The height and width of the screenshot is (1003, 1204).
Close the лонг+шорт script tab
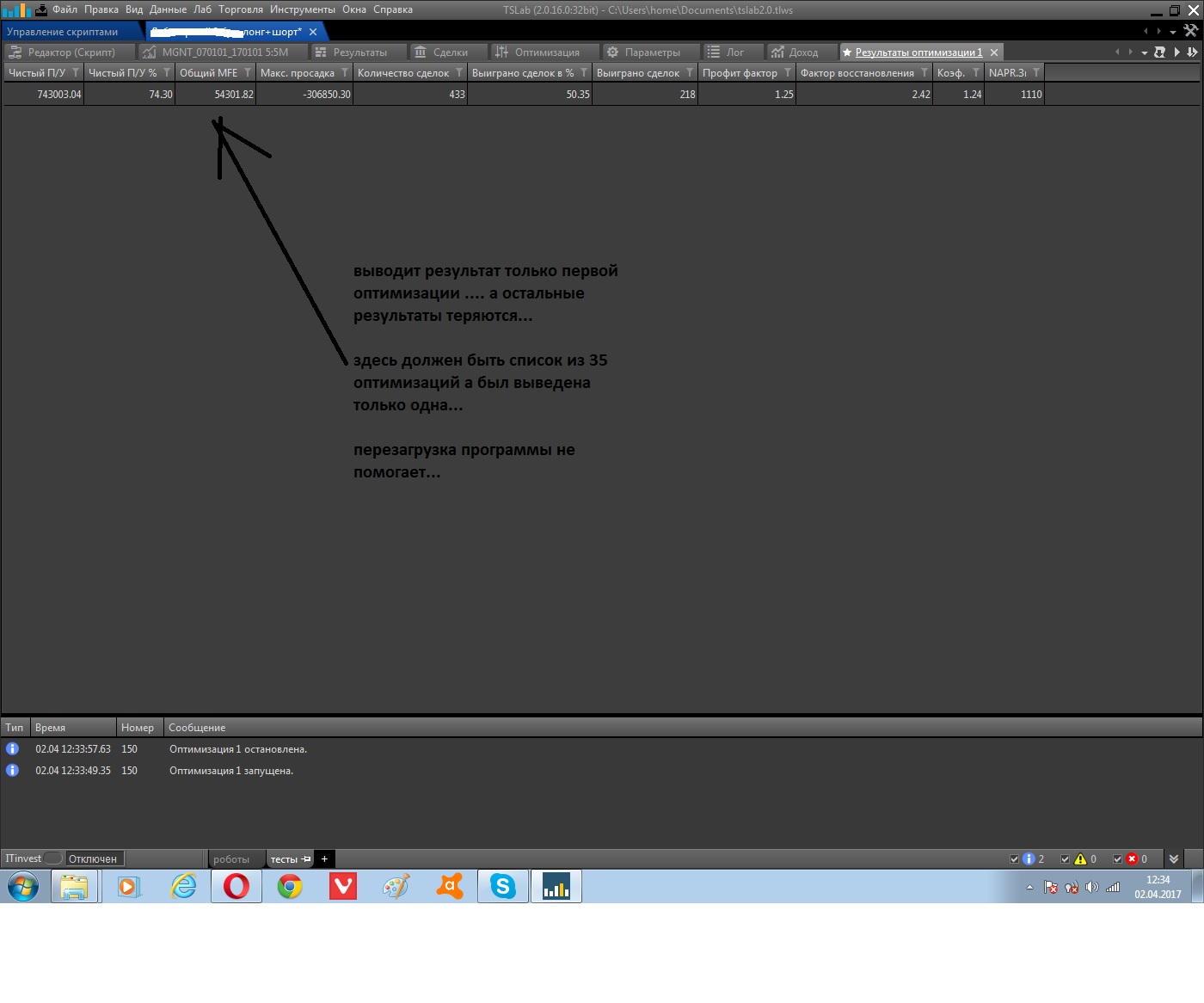click(313, 32)
